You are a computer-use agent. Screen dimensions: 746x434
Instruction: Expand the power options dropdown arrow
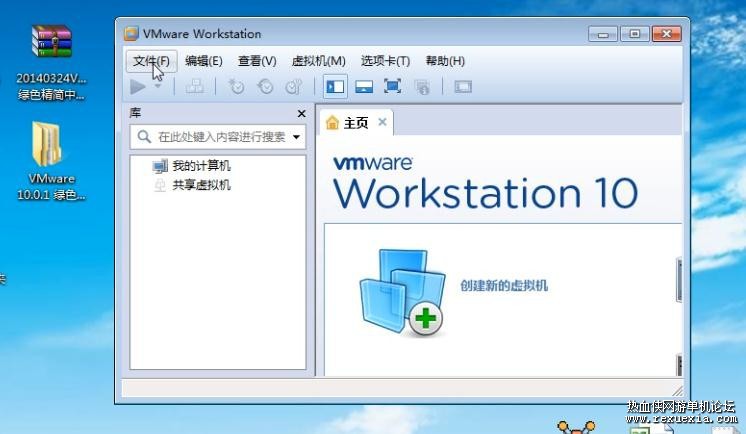(158, 87)
